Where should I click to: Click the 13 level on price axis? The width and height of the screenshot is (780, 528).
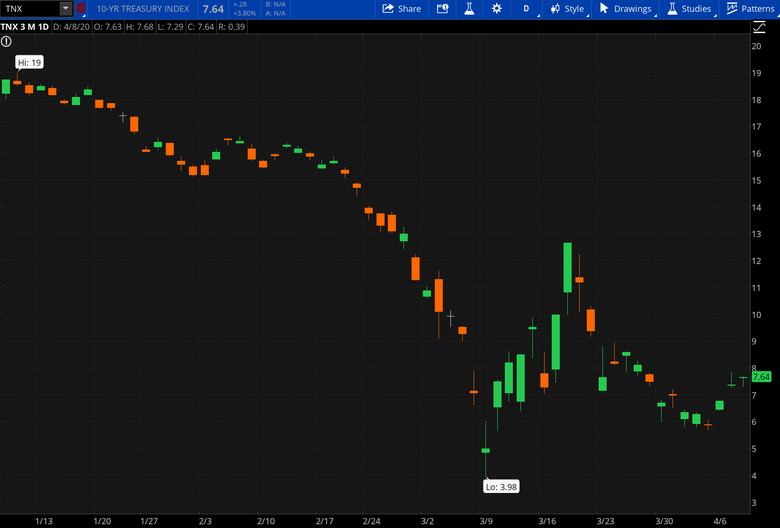(x=757, y=234)
